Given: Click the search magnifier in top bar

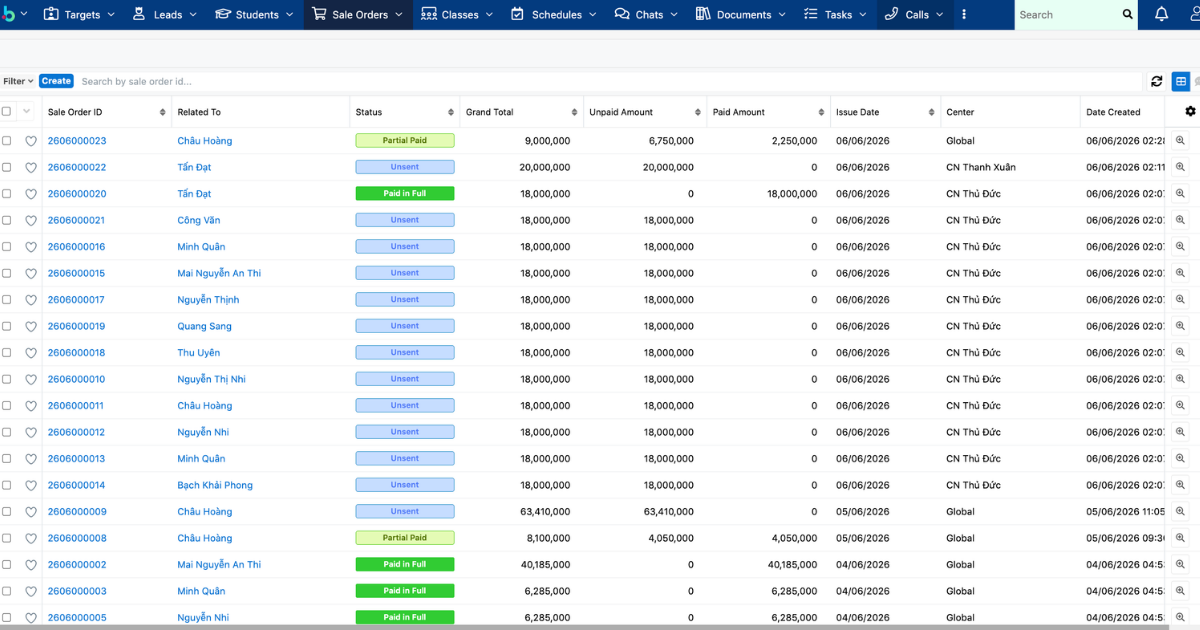Looking at the screenshot, I should tap(1128, 15).
